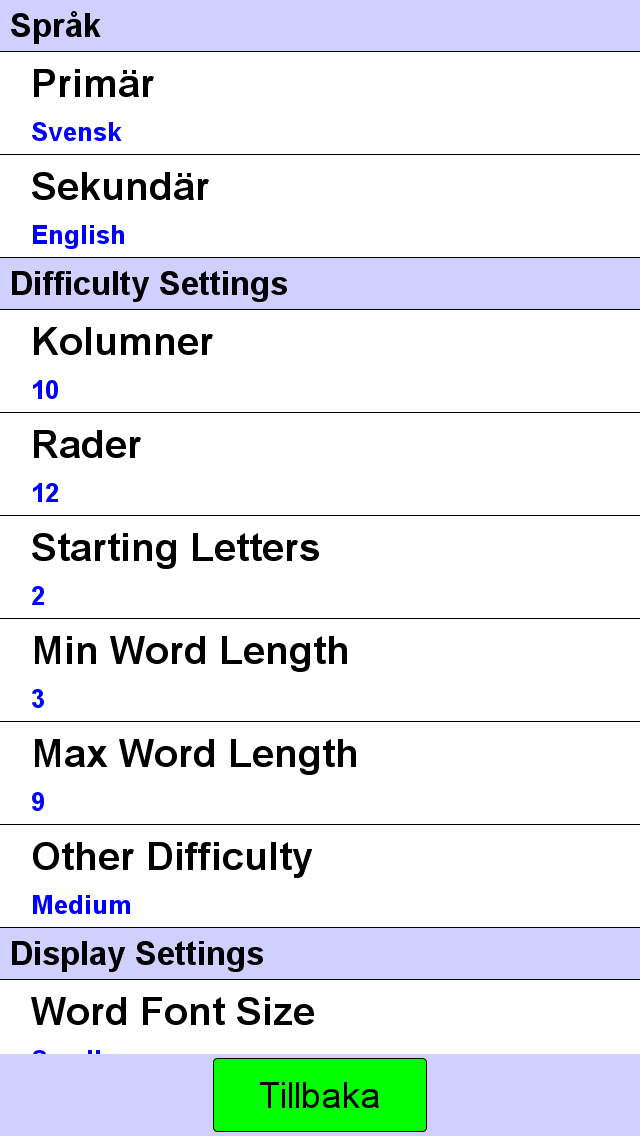The image size is (640, 1136).
Task: Open the Starting Letters setting
Action: coord(320,567)
